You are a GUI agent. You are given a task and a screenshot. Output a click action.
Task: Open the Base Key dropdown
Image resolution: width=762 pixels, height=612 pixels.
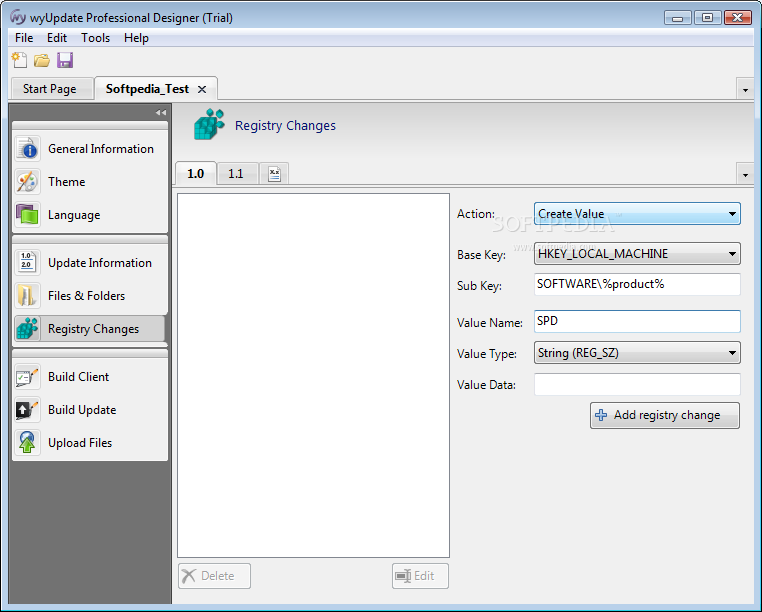tap(637, 254)
